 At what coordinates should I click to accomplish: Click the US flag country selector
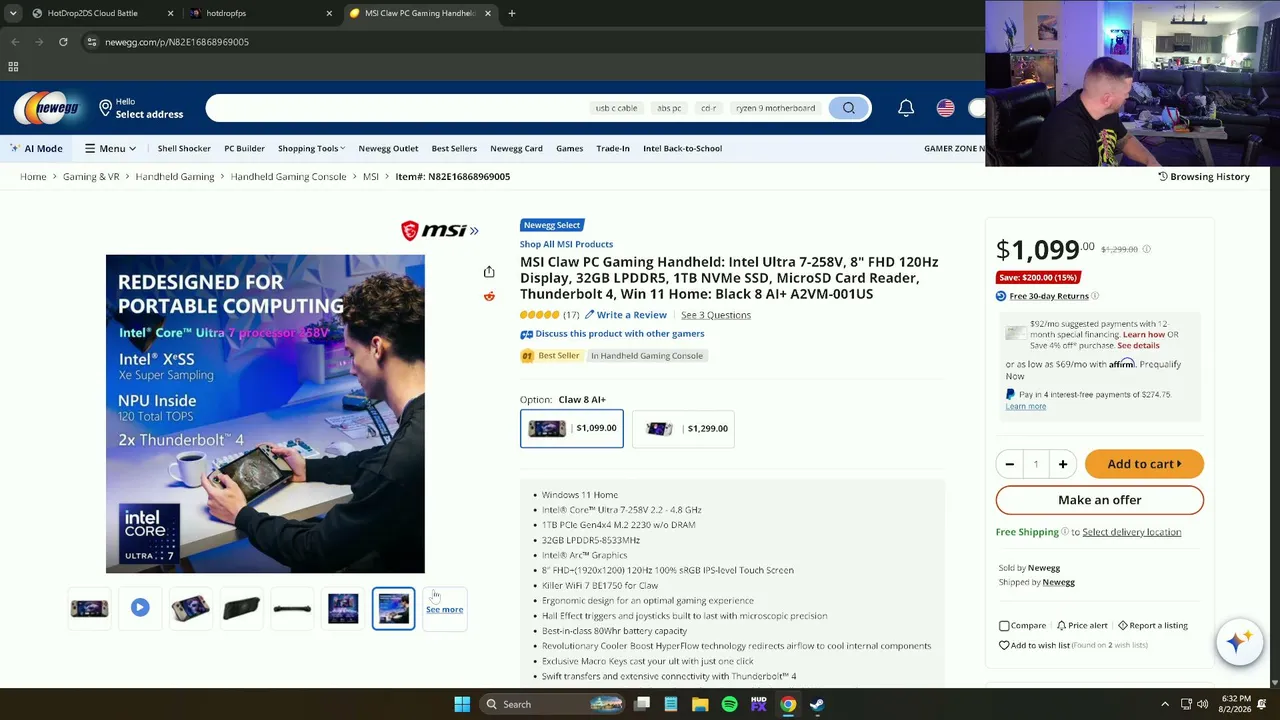pos(945,108)
